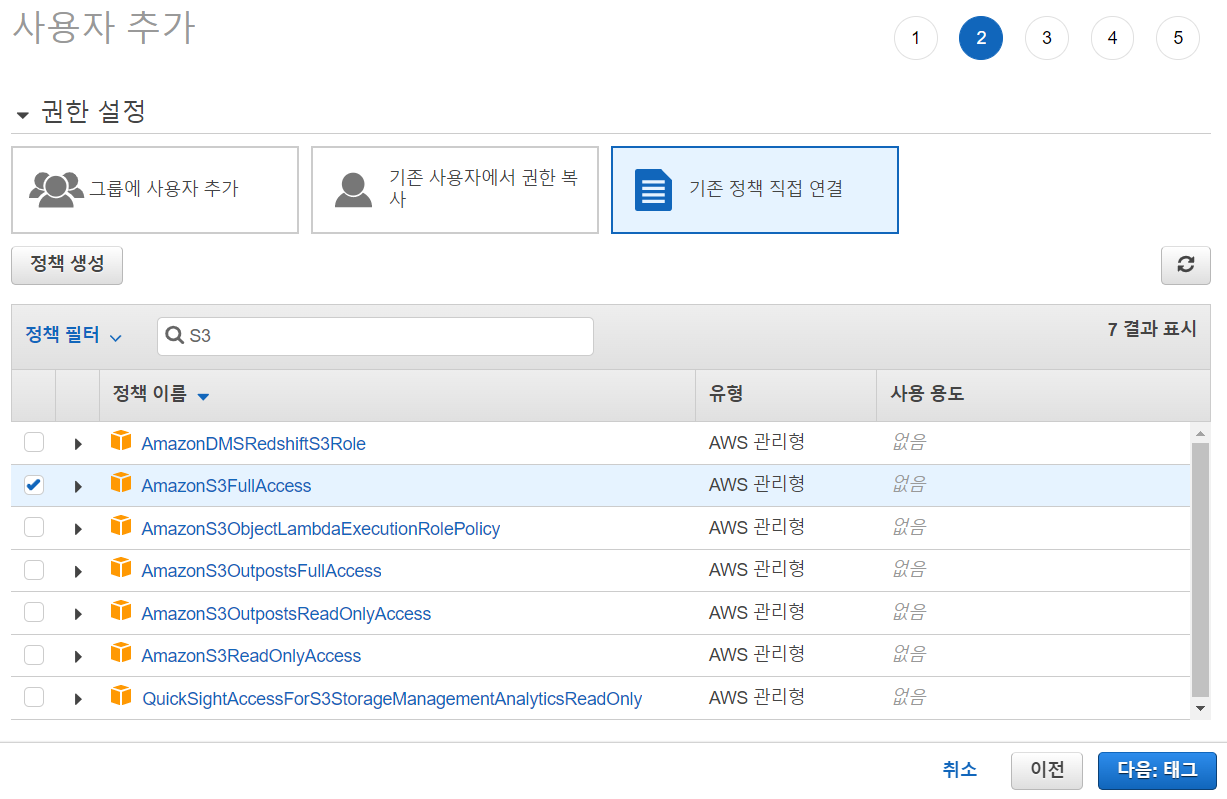Screen dimensions: 1227x799
Task: Select wizard step 2
Action: click(981, 38)
